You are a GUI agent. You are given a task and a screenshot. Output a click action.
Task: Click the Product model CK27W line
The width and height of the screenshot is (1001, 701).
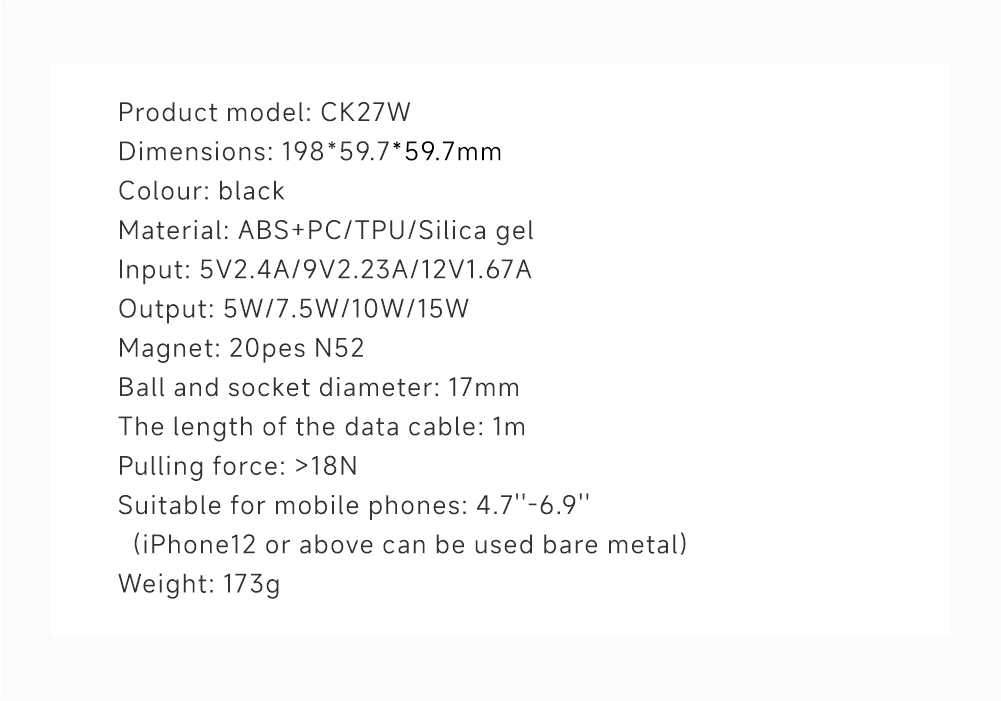[264, 112]
